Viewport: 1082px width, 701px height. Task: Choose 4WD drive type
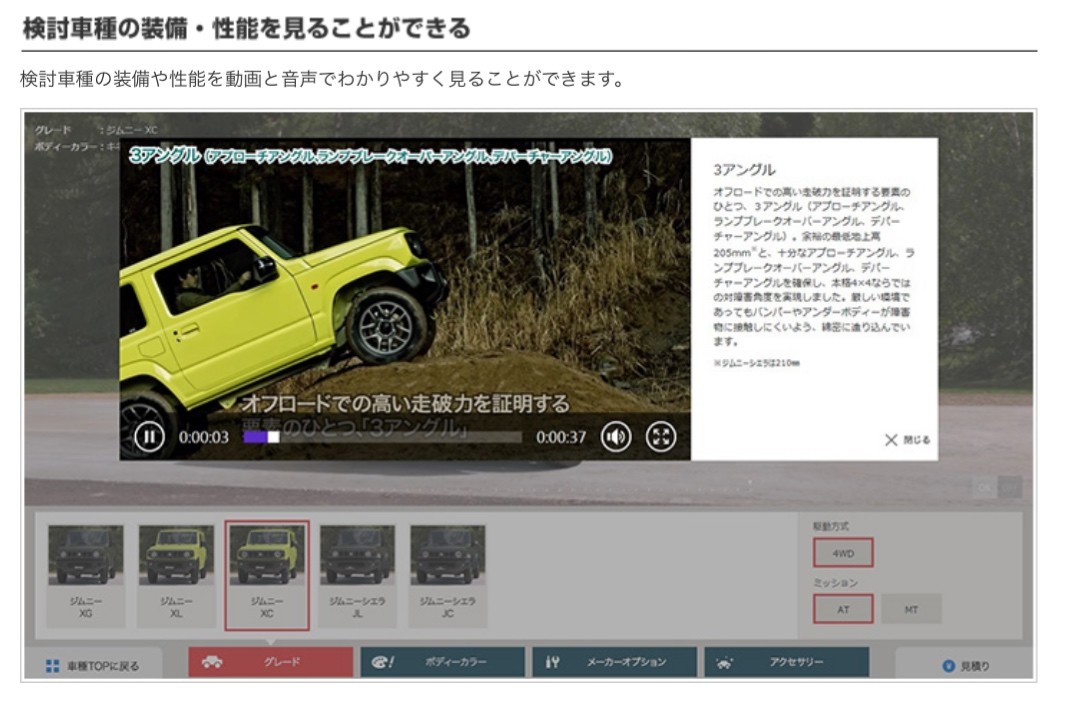click(843, 553)
